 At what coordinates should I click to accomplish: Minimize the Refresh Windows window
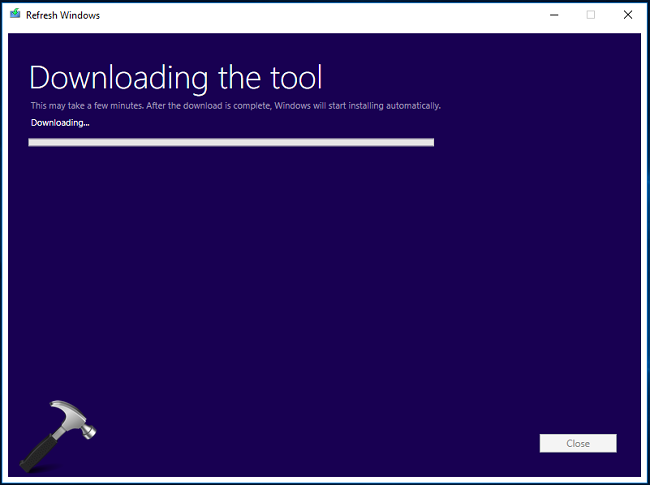click(554, 15)
